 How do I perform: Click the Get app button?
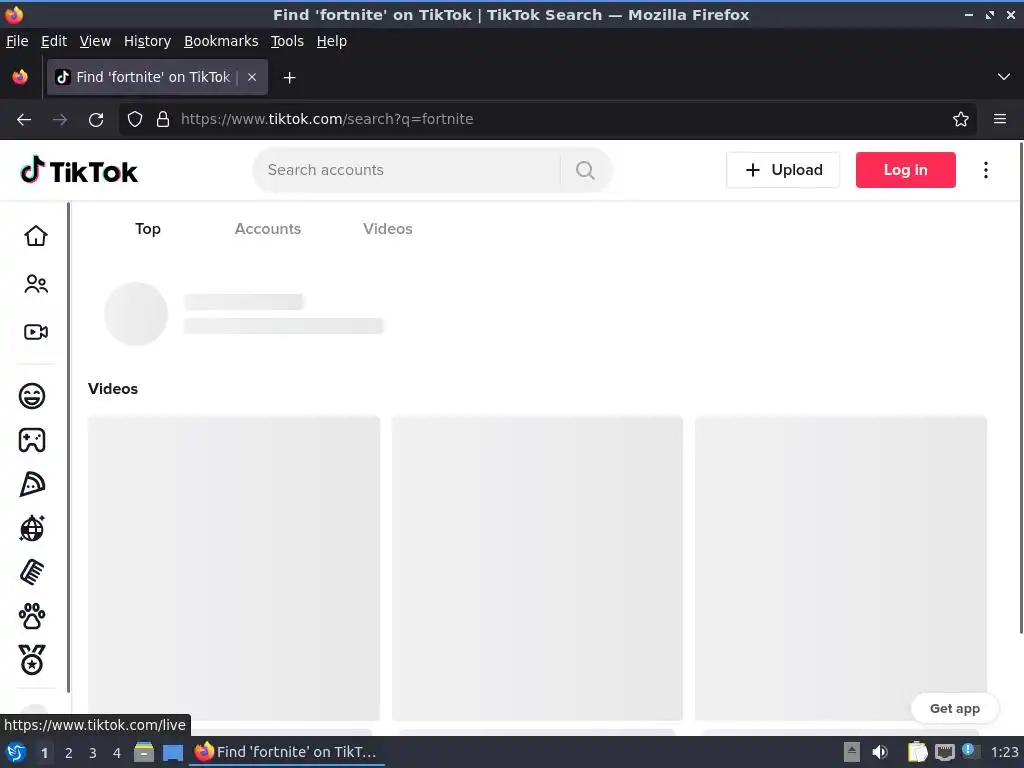pyautogui.click(x=955, y=709)
